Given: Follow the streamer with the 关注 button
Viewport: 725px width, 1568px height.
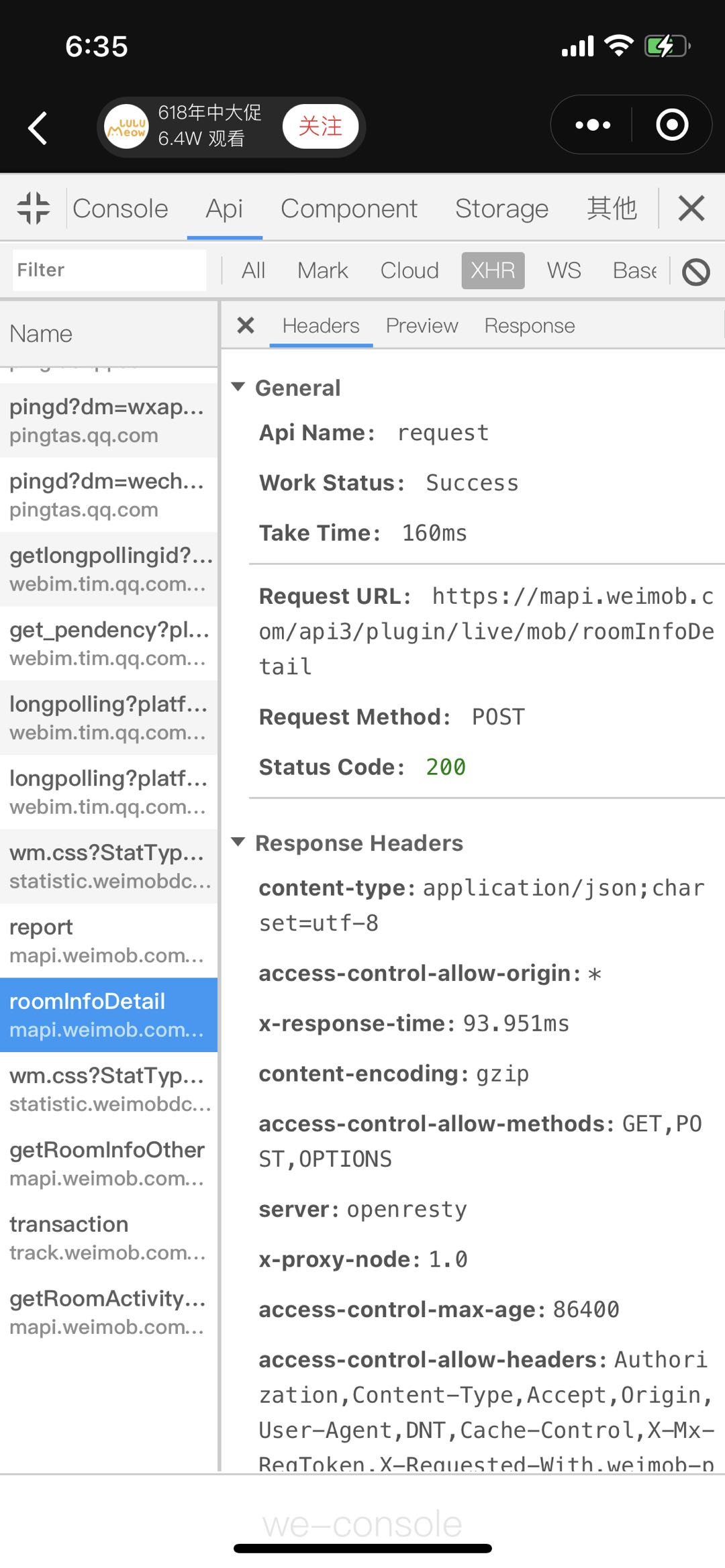Looking at the screenshot, I should (x=320, y=126).
